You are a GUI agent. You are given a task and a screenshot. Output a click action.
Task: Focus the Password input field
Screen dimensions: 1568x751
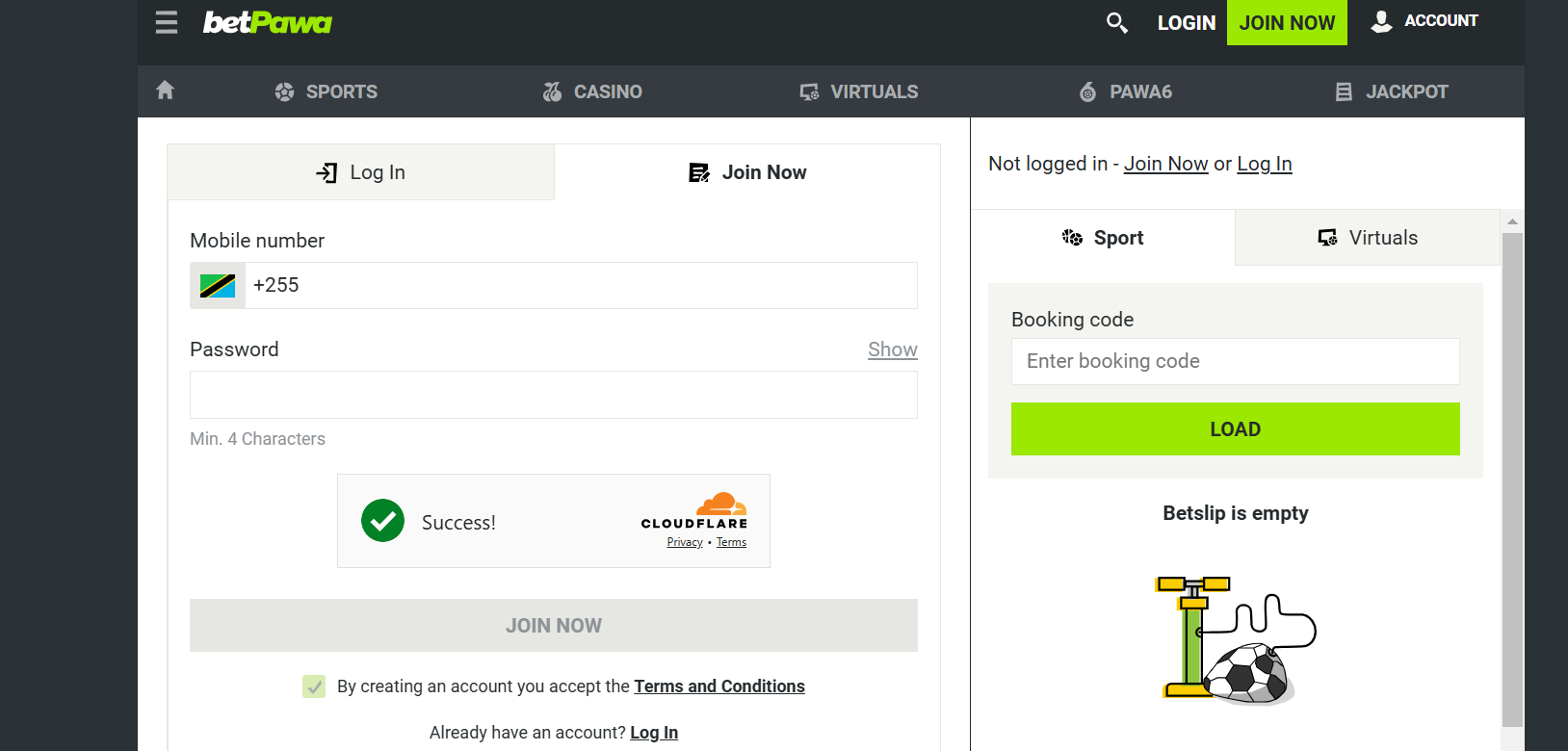pyautogui.click(x=554, y=395)
